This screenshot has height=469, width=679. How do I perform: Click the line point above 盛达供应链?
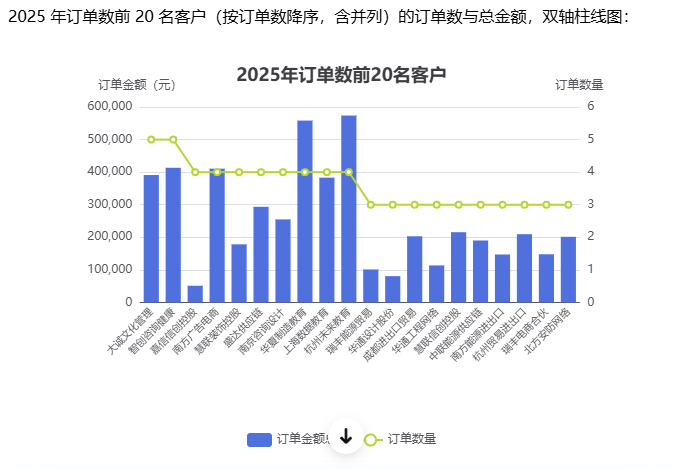(261, 172)
